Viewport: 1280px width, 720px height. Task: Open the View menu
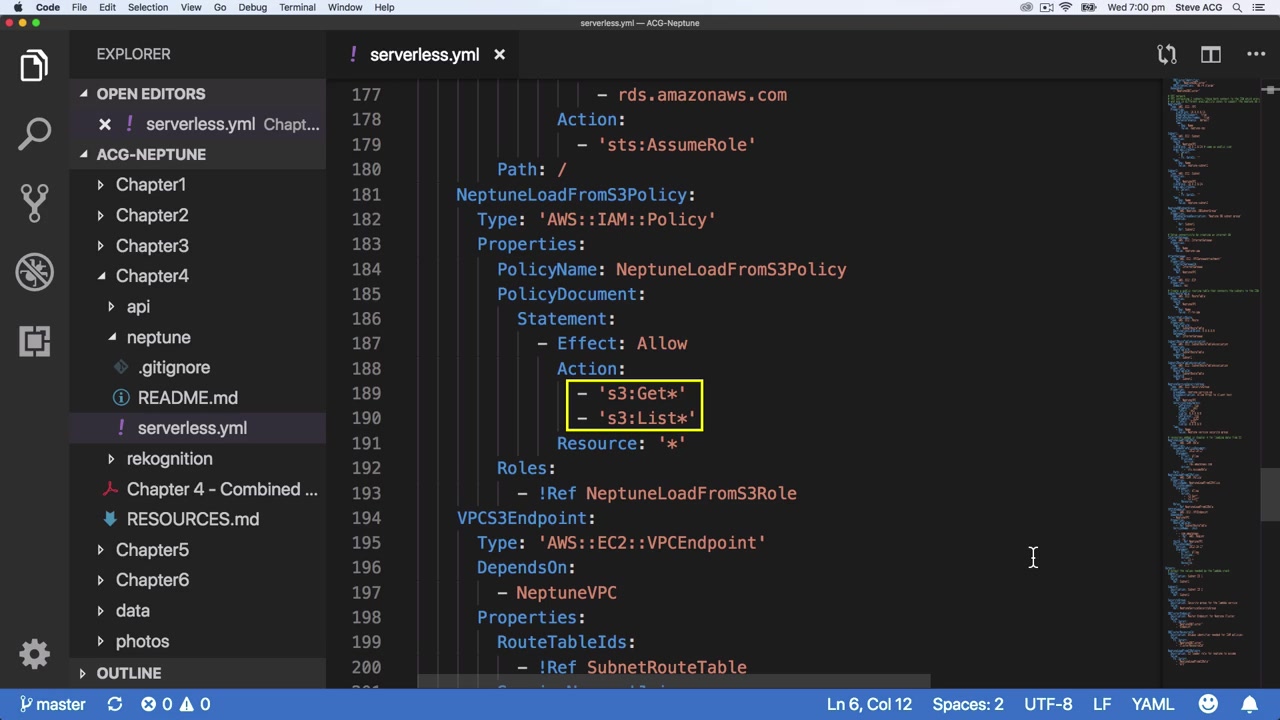(191, 7)
